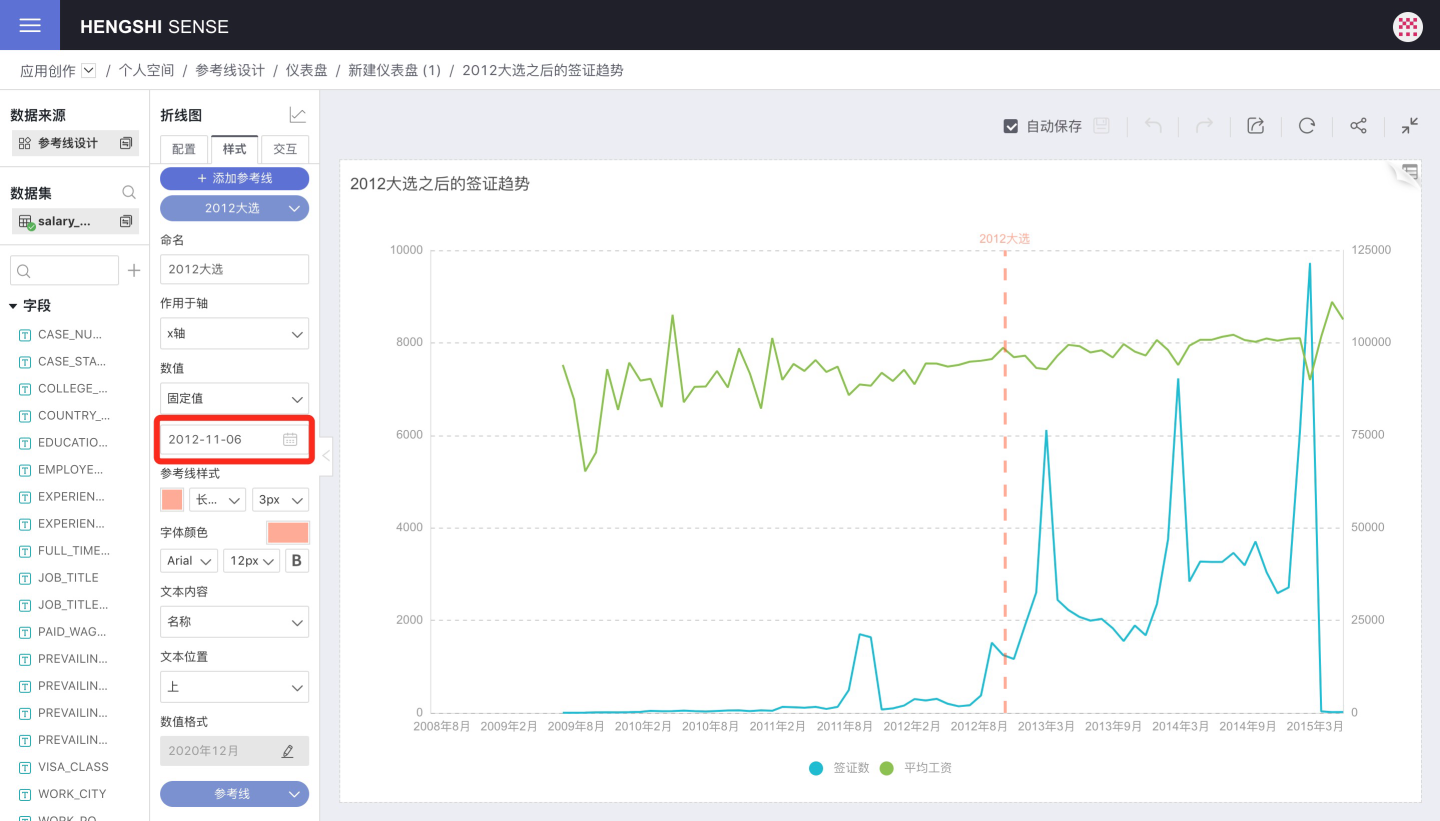The width and height of the screenshot is (1440, 821).
Task: Open the 作用于轴 axis dropdown
Action: coord(234,333)
